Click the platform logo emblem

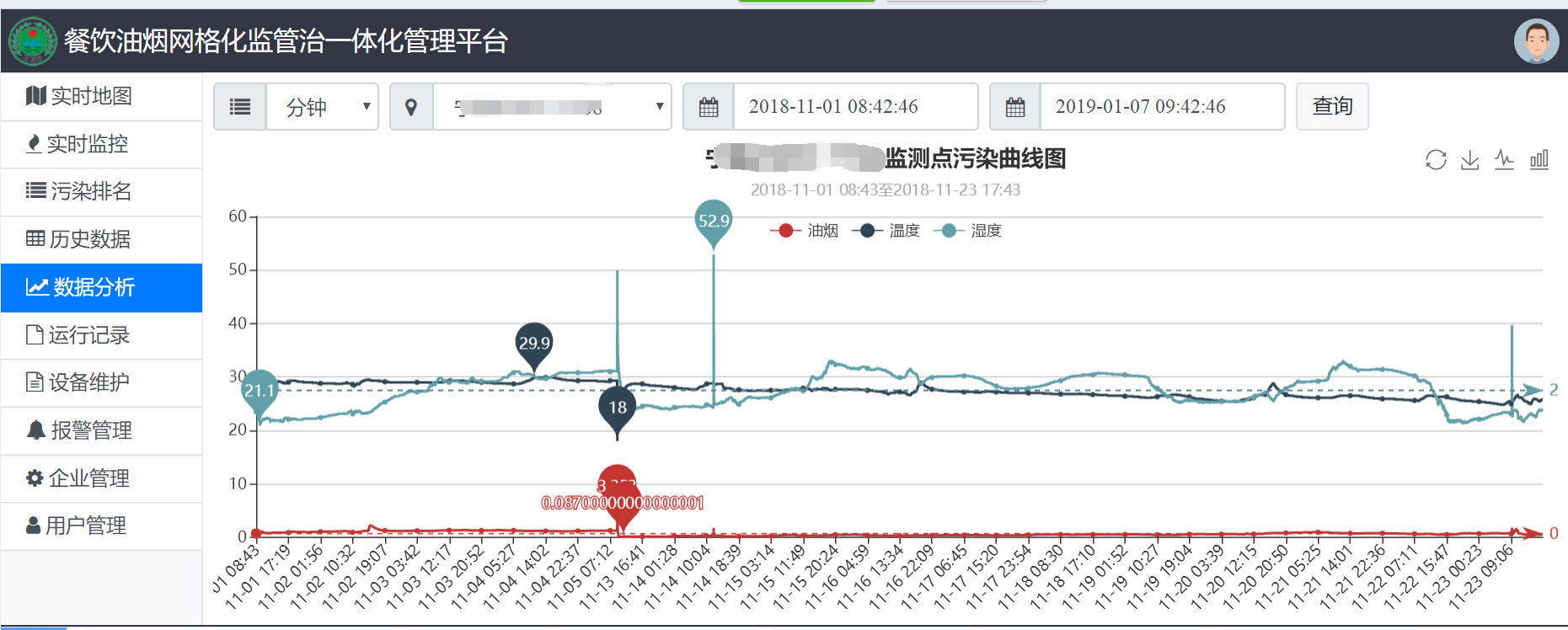point(33,41)
